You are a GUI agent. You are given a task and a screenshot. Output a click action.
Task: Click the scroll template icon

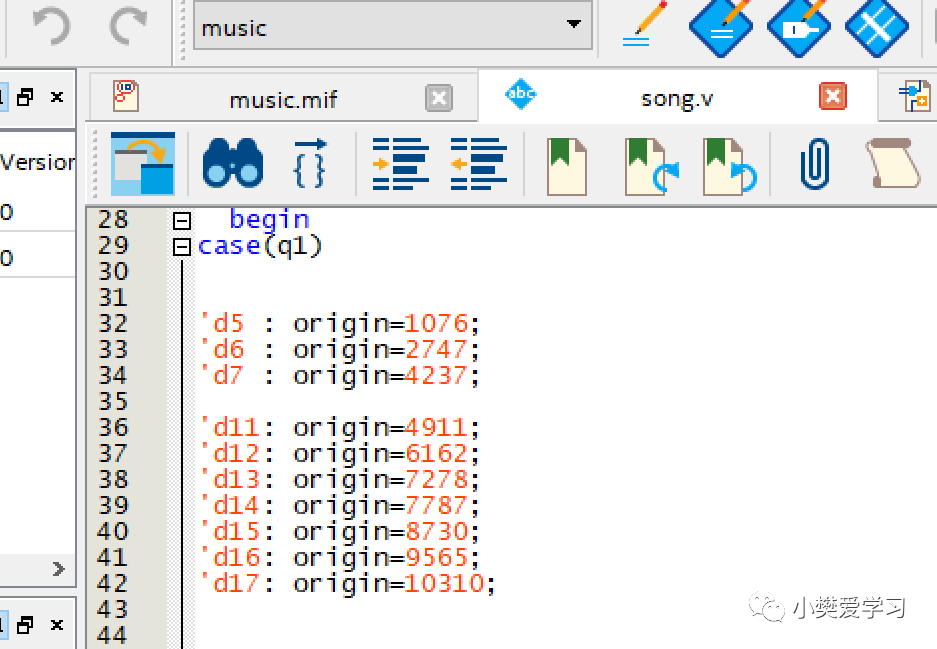[x=894, y=163]
